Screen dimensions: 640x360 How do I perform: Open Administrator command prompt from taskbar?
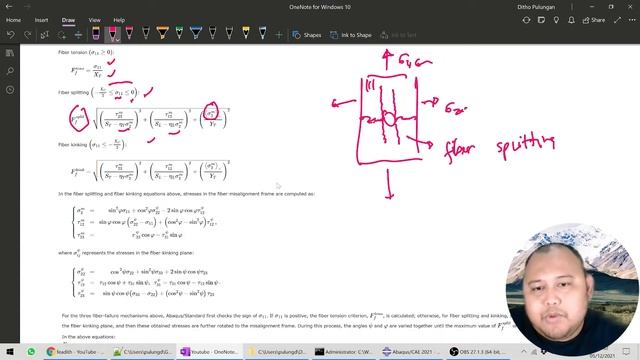coord(345,351)
